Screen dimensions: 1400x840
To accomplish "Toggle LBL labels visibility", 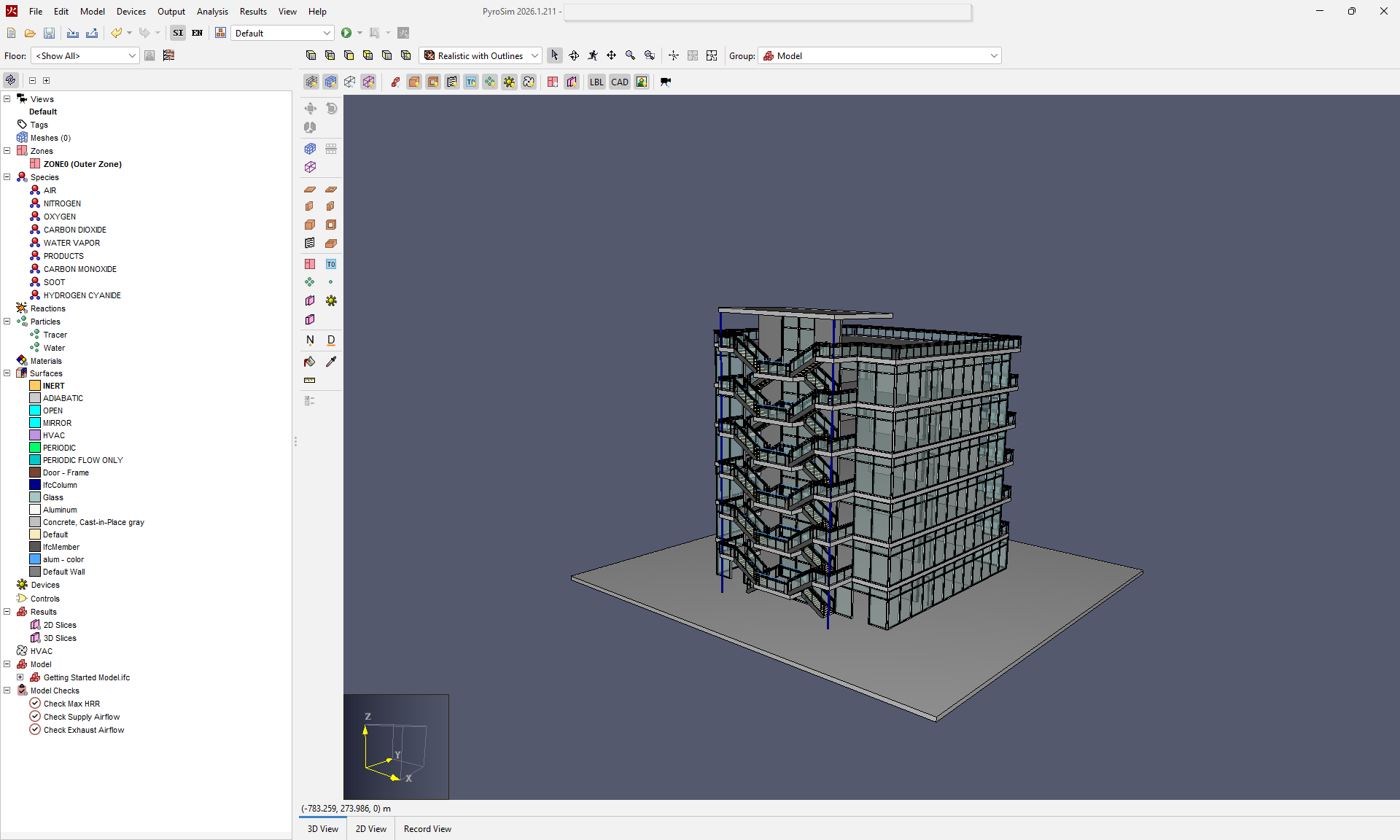I will tap(596, 82).
